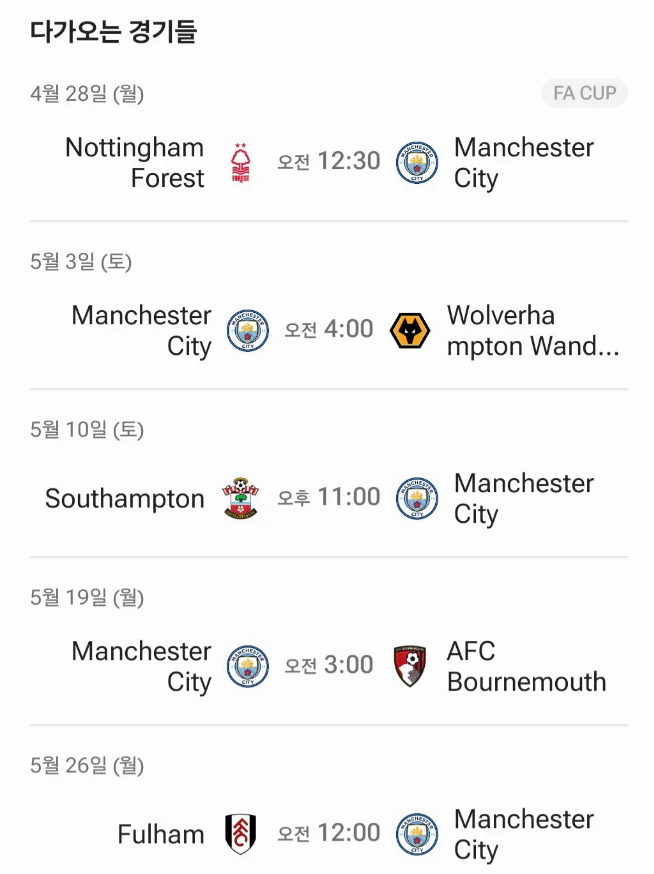Open the Nottingham Forest team name
The height and width of the screenshot is (874, 654).
pyautogui.click(x=134, y=163)
